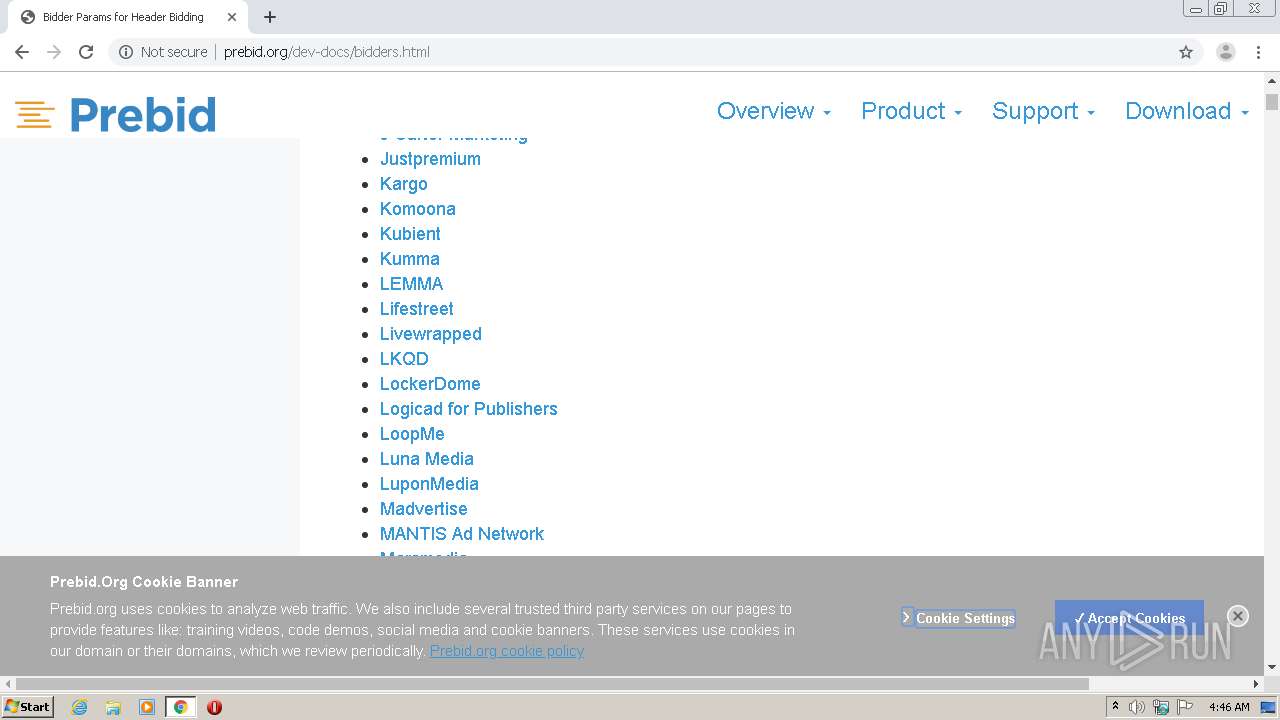Screen dimensions: 1280x720
Task: Open the Livewrapped bidder link
Action: coord(431,334)
